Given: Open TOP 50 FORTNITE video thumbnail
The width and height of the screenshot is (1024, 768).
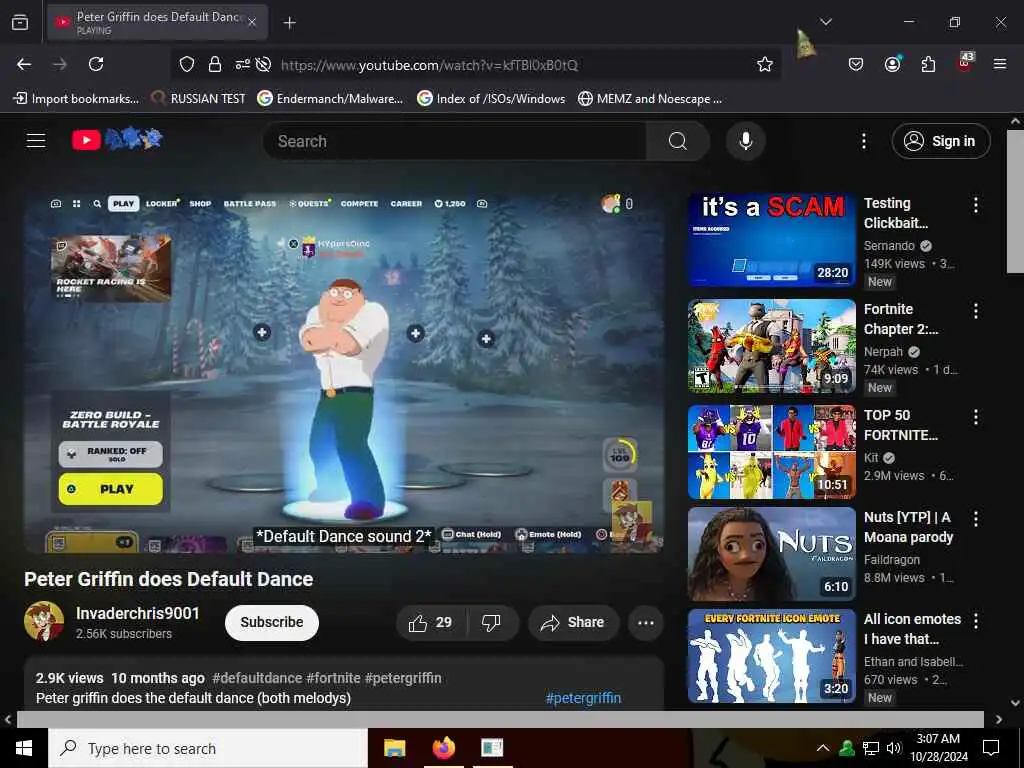Looking at the screenshot, I should 772,452.
